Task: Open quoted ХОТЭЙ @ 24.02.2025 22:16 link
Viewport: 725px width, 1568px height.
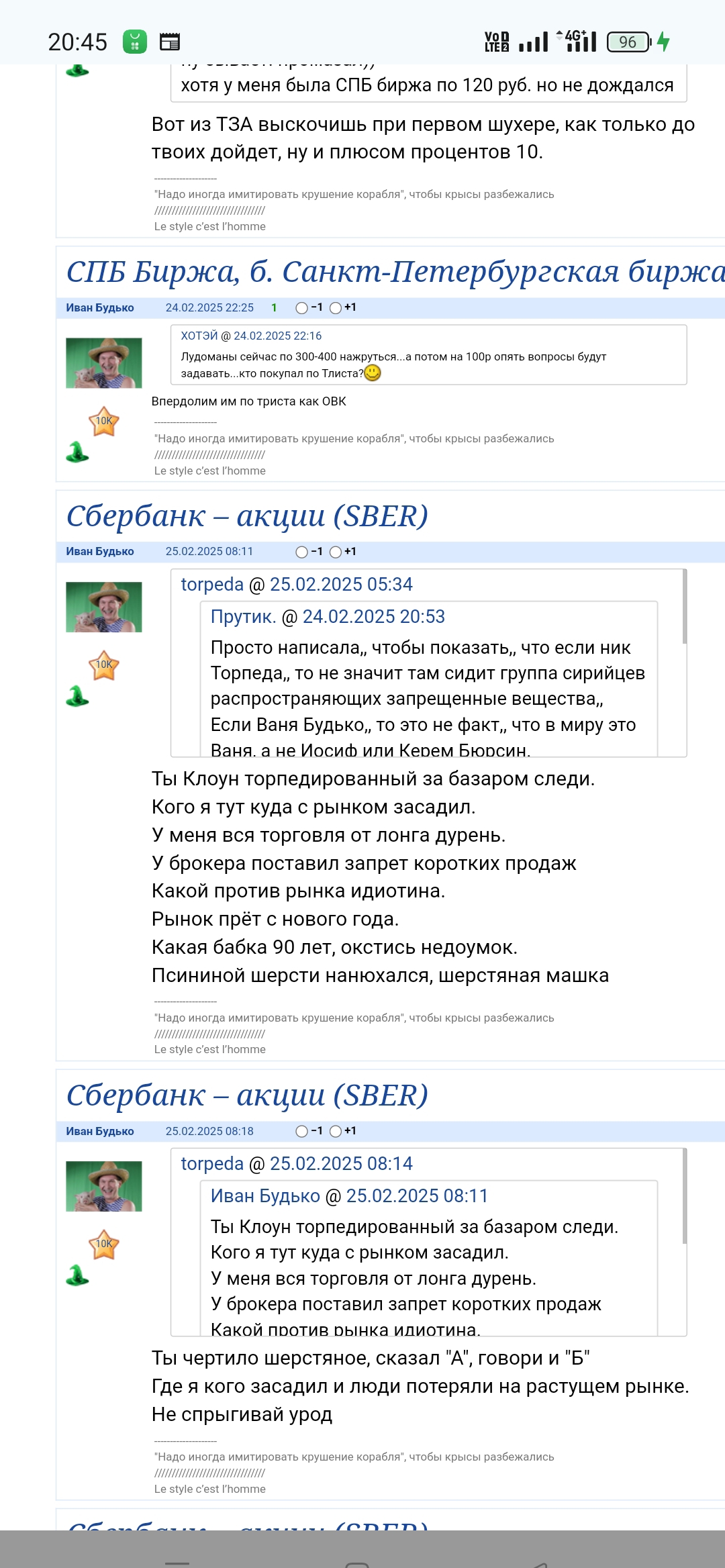Action: 251,336
